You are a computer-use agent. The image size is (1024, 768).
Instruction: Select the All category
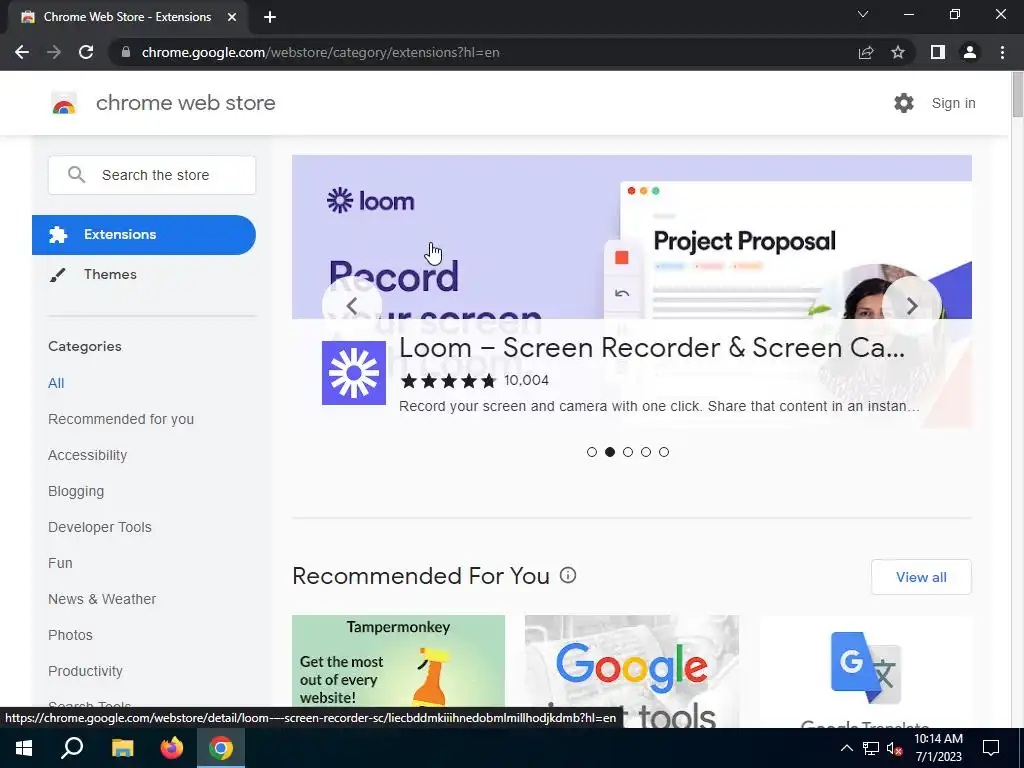[x=56, y=383]
